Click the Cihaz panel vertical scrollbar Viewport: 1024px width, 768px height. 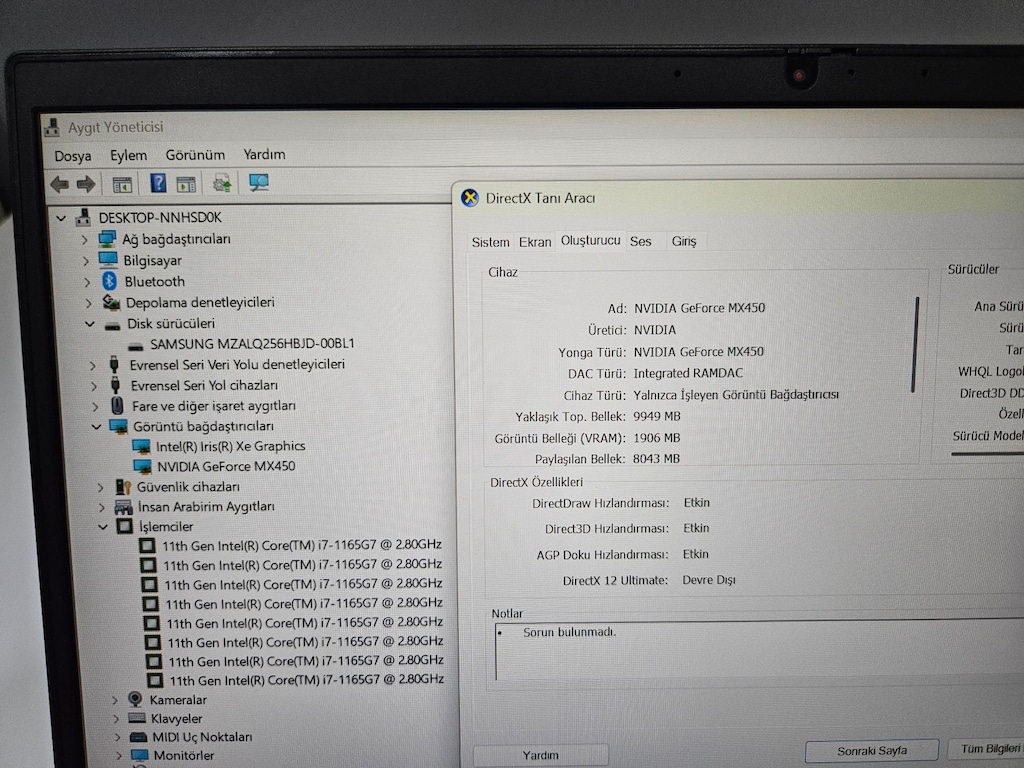point(916,344)
